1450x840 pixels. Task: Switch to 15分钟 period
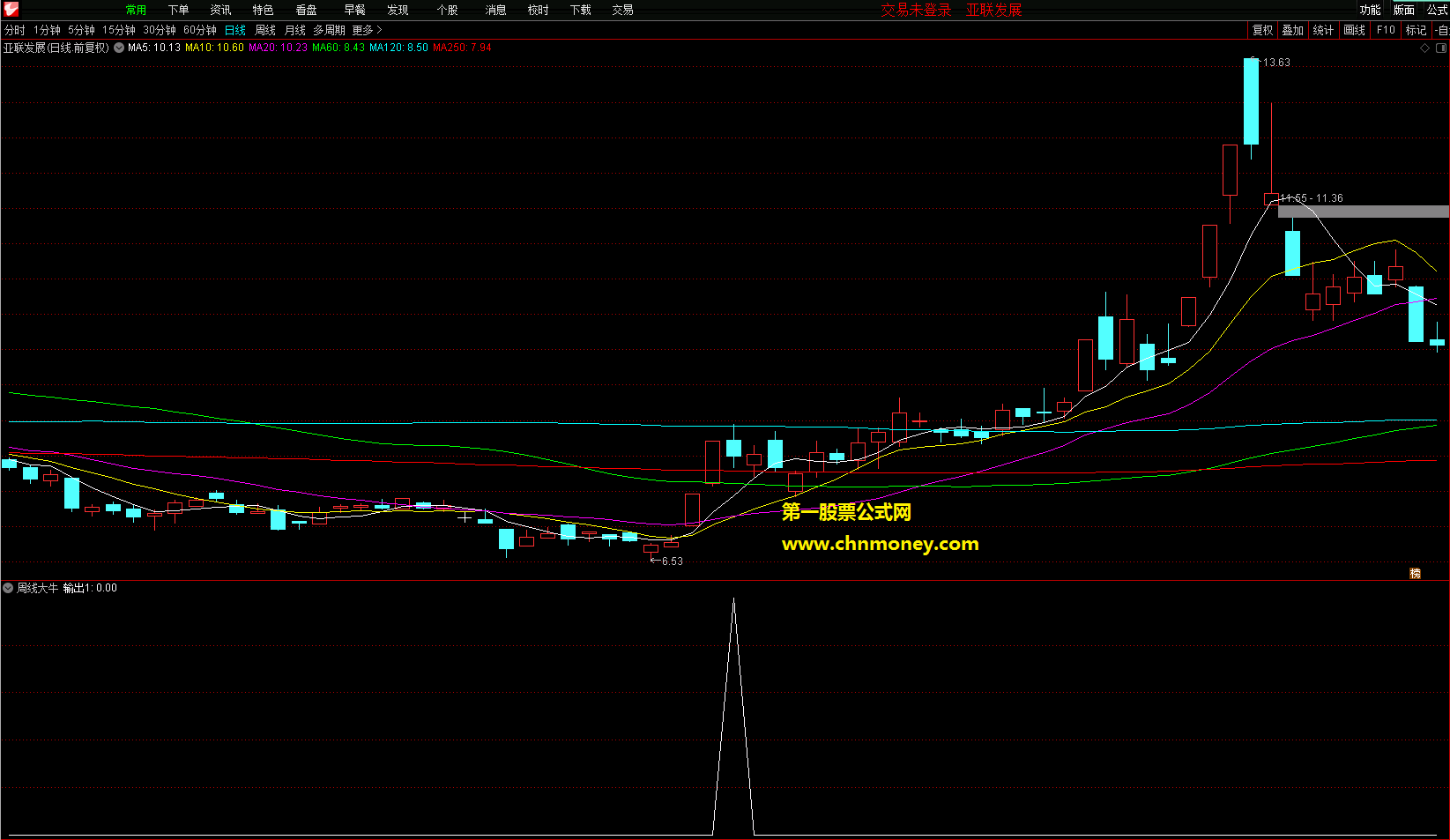pyautogui.click(x=119, y=30)
